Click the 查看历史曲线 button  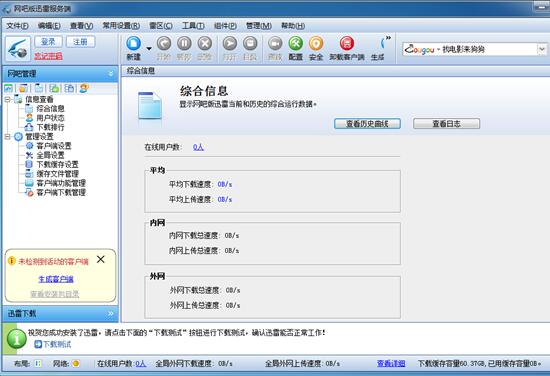click(x=367, y=123)
